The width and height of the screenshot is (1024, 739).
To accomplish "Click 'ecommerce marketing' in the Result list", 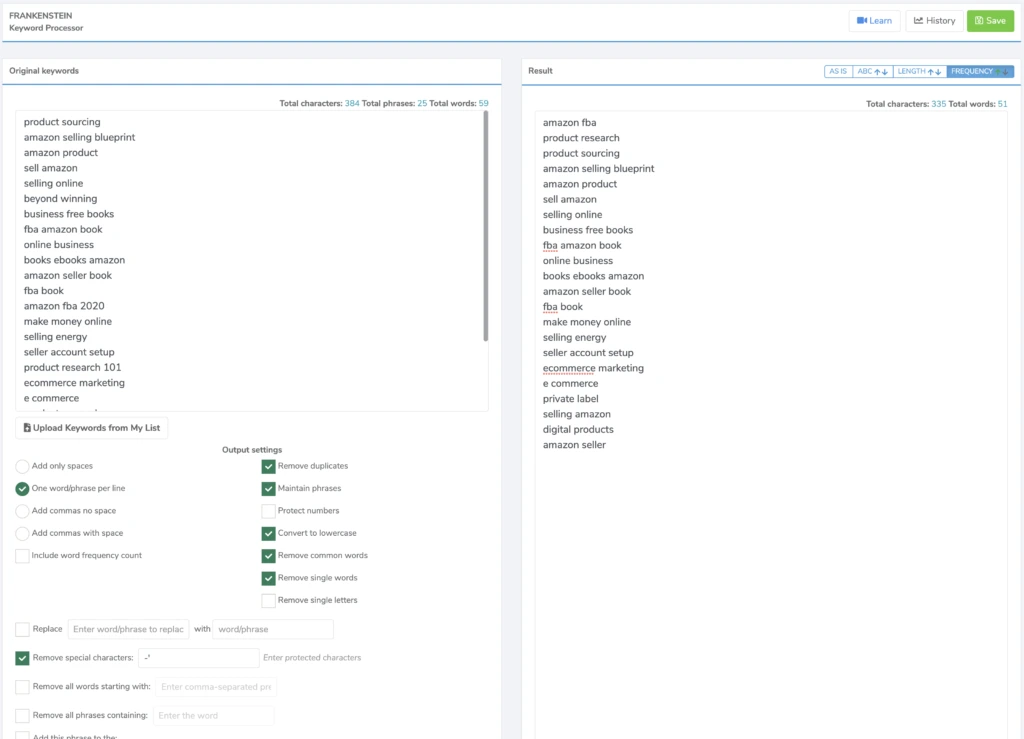I will 593,368.
